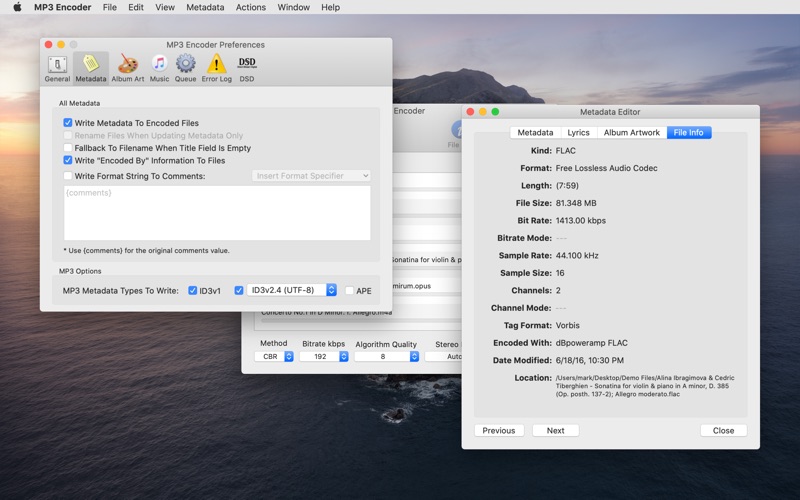Open the Edit menu

click(136, 7)
